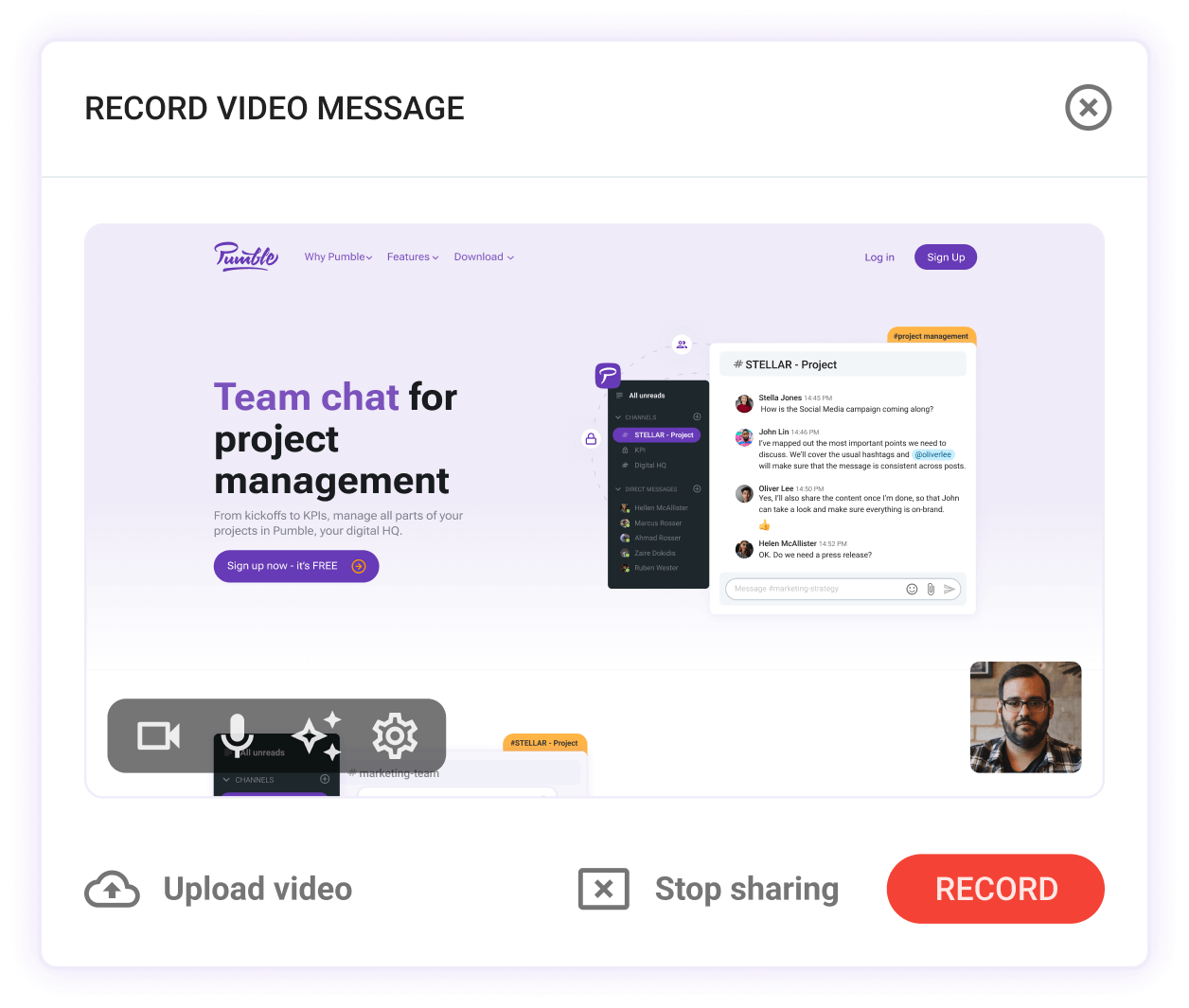The width and height of the screenshot is (1189, 1008).
Task: Click the sparkle effects icon in the toolbar
Action: point(313,735)
